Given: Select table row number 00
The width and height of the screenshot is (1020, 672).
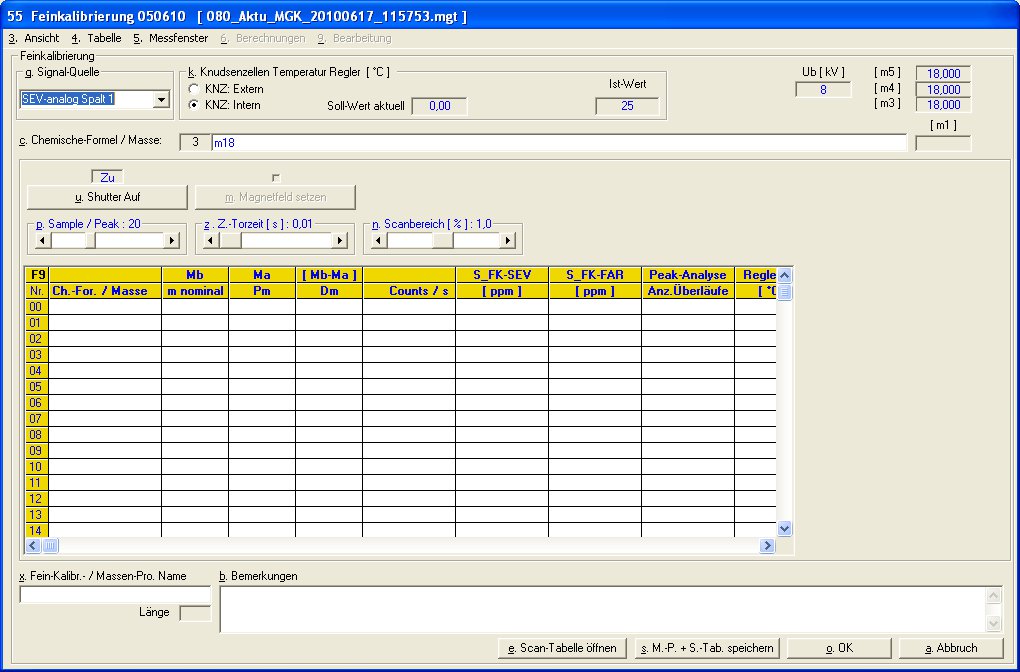Looking at the screenshot, I should pos(36,306).
